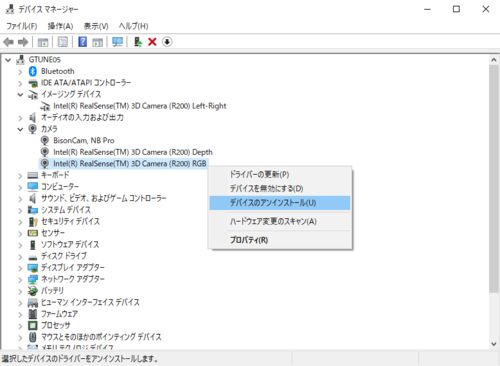Expand the システム デバイス category chevron
Image resolution: width=500 pixels, height=366 pixels.
[x=20, y=210]
